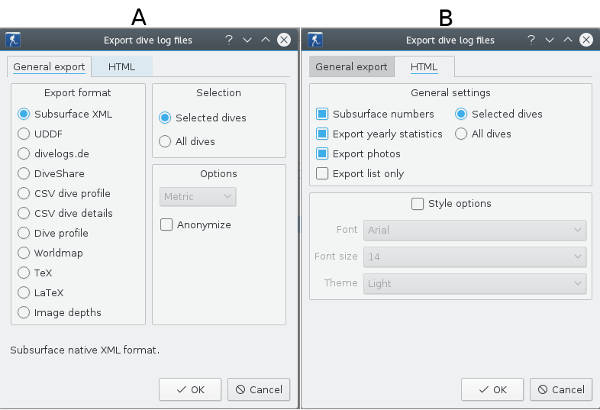
Task: Click the Subsurface diver icon in window B
Action: pos(315,40)
